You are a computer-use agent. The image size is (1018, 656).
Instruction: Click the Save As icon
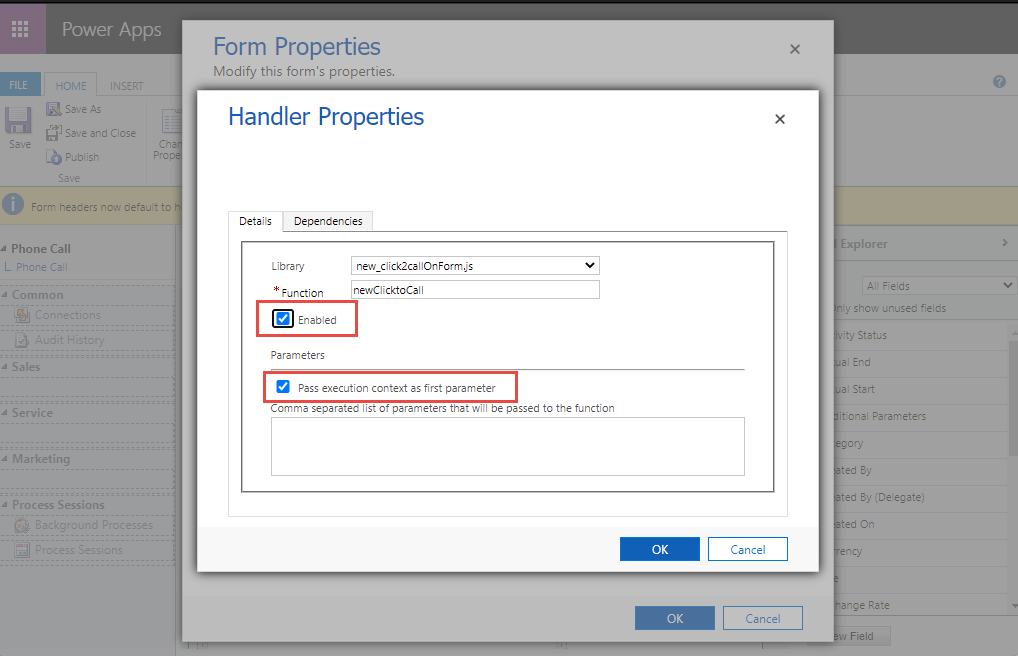pyautogui.click(x=53, y=109)
